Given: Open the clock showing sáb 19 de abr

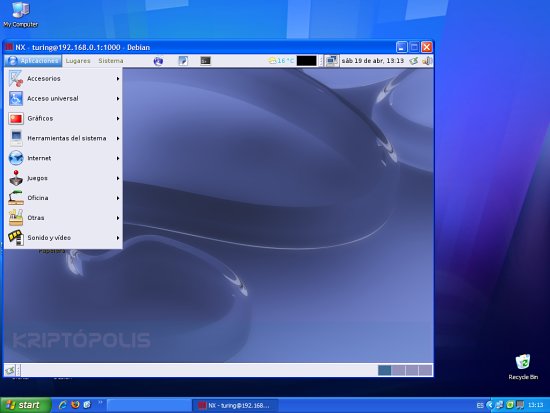Looking at the screenshot, I should (373, 61).
